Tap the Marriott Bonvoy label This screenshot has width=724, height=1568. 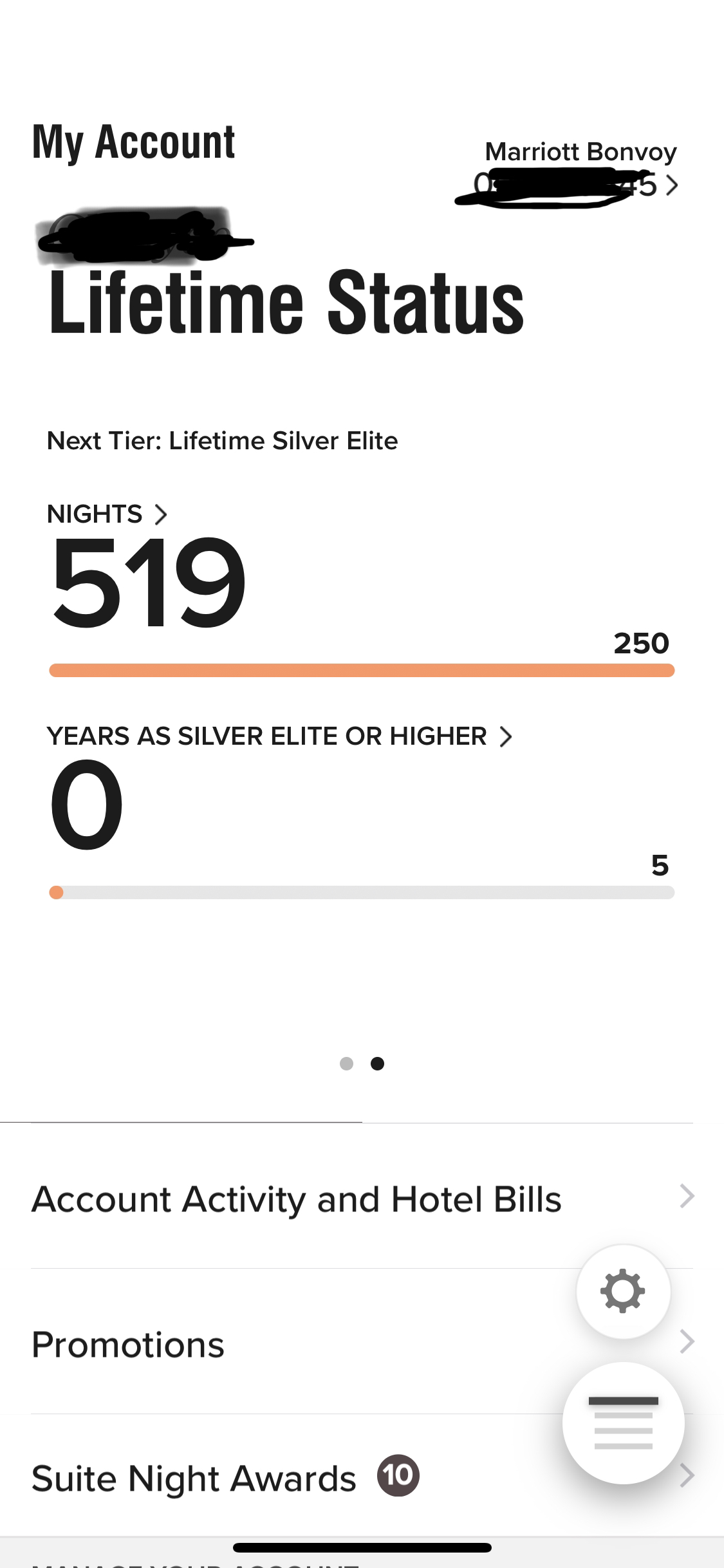tap(580, 152)
